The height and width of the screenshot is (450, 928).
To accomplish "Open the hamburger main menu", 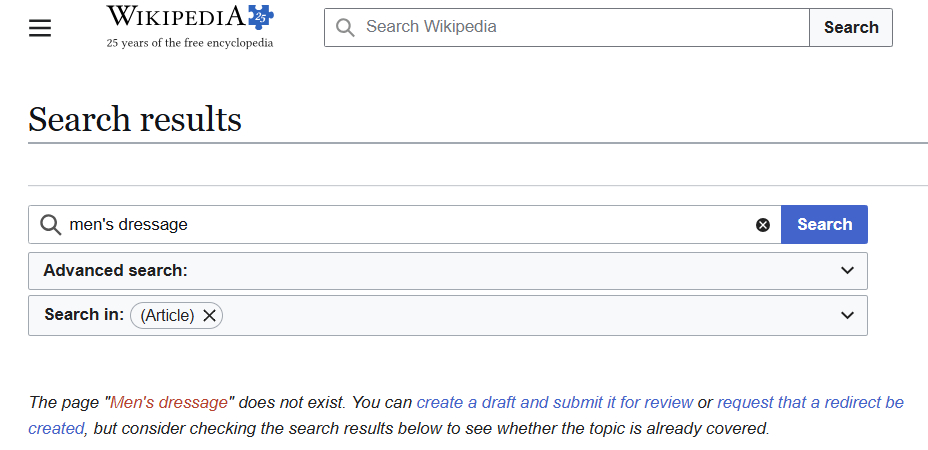I will click(x=40, y=28).
